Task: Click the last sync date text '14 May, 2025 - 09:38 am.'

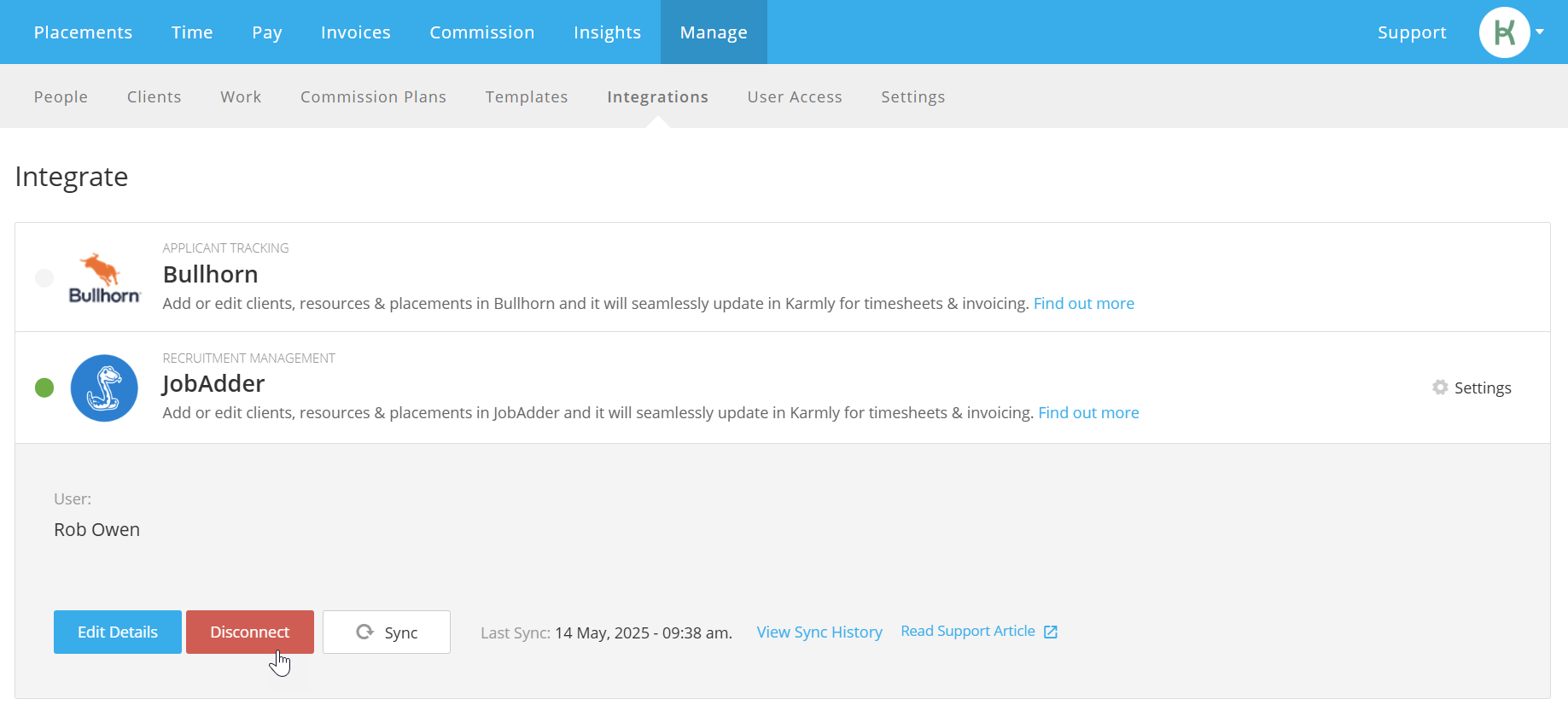Action: [x=644, y=632]
